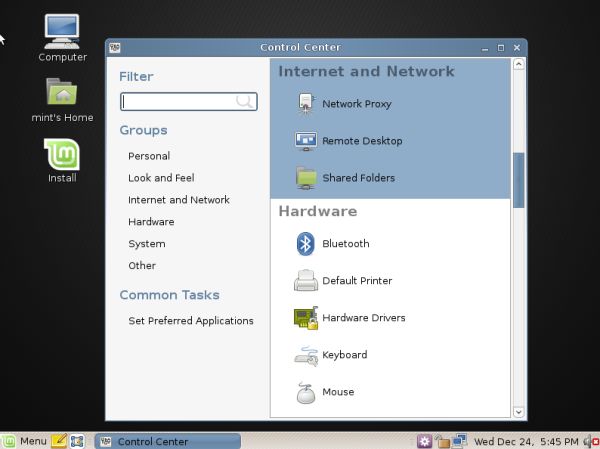Maximize the Control Center window
The width and height of the screenshot is (600, 449).
pyautogui.click(x=501, y=47)
